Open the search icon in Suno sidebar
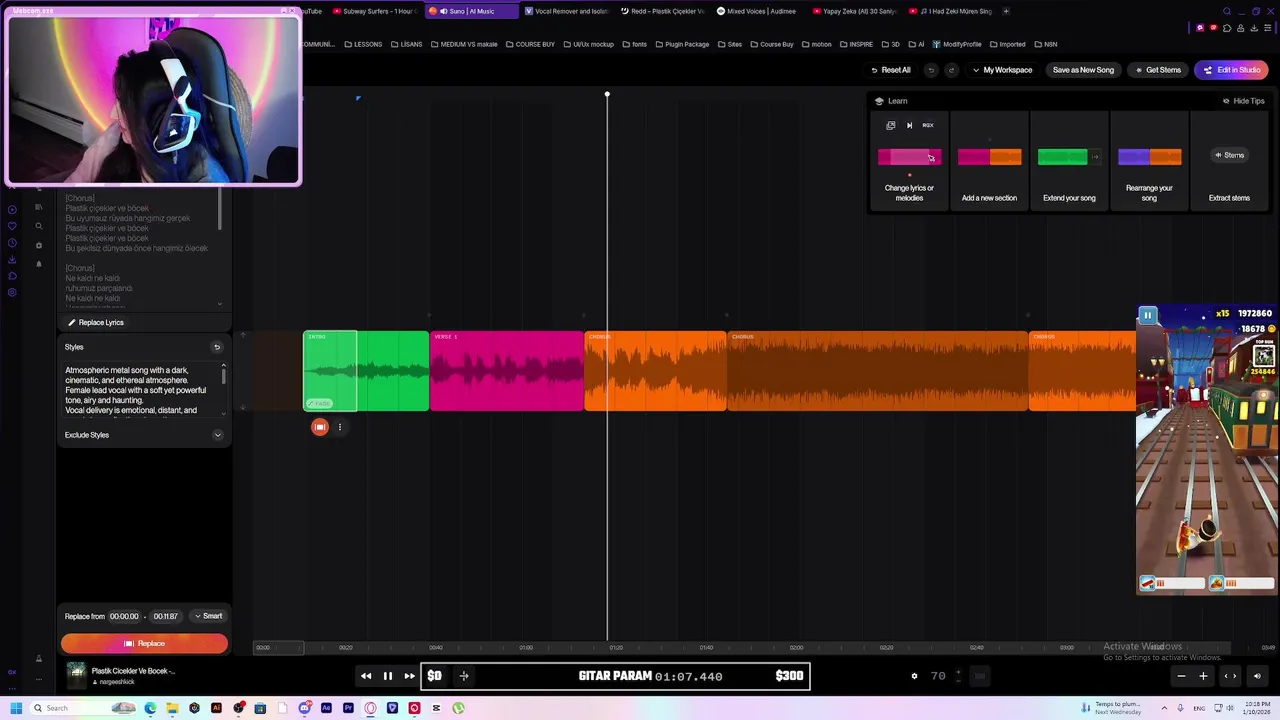This screenshot has height=720, width=1280. pyautogui.click(x=39, y=226)
